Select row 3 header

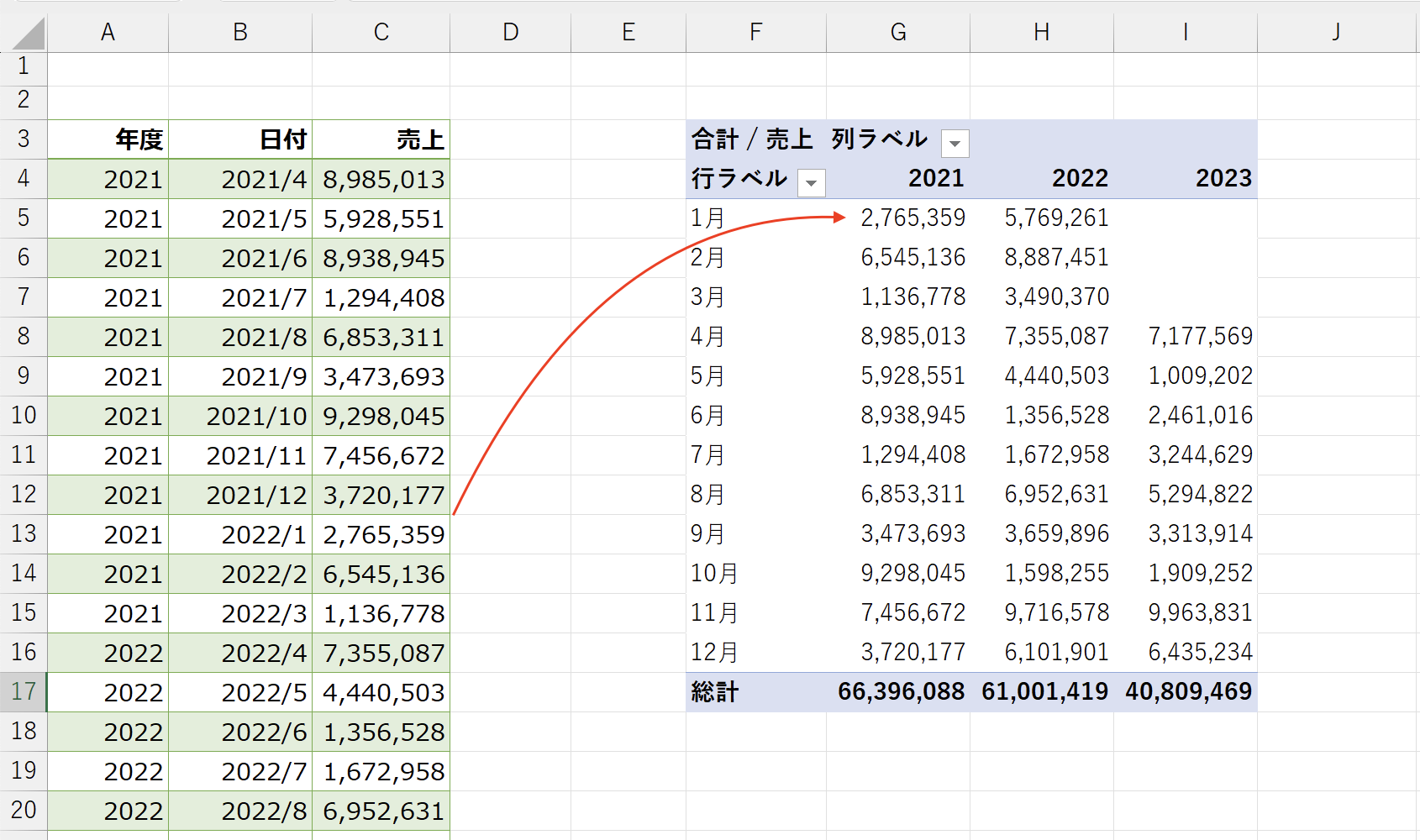[x=24, y=139]
